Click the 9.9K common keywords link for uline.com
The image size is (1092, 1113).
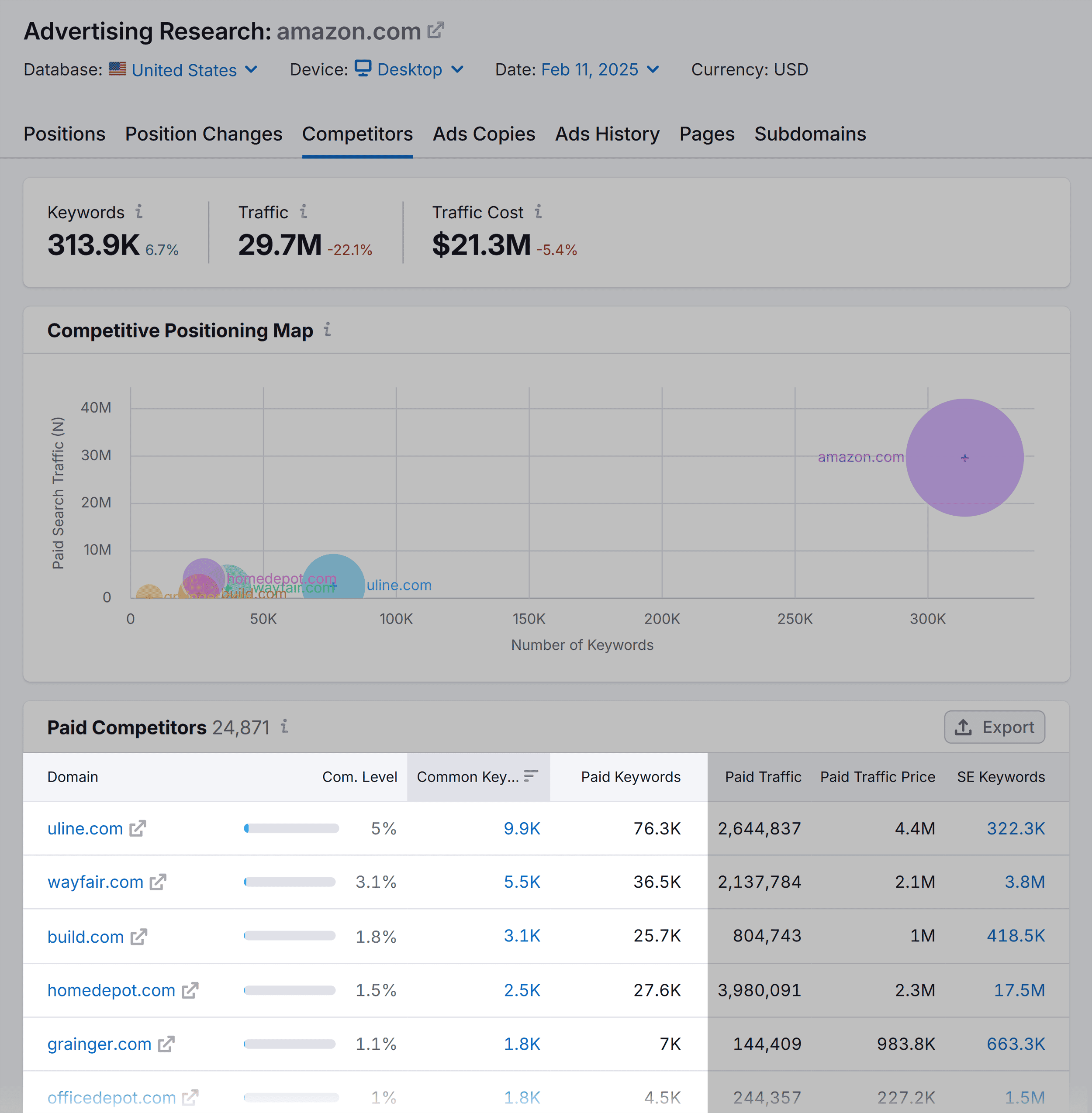522,829
